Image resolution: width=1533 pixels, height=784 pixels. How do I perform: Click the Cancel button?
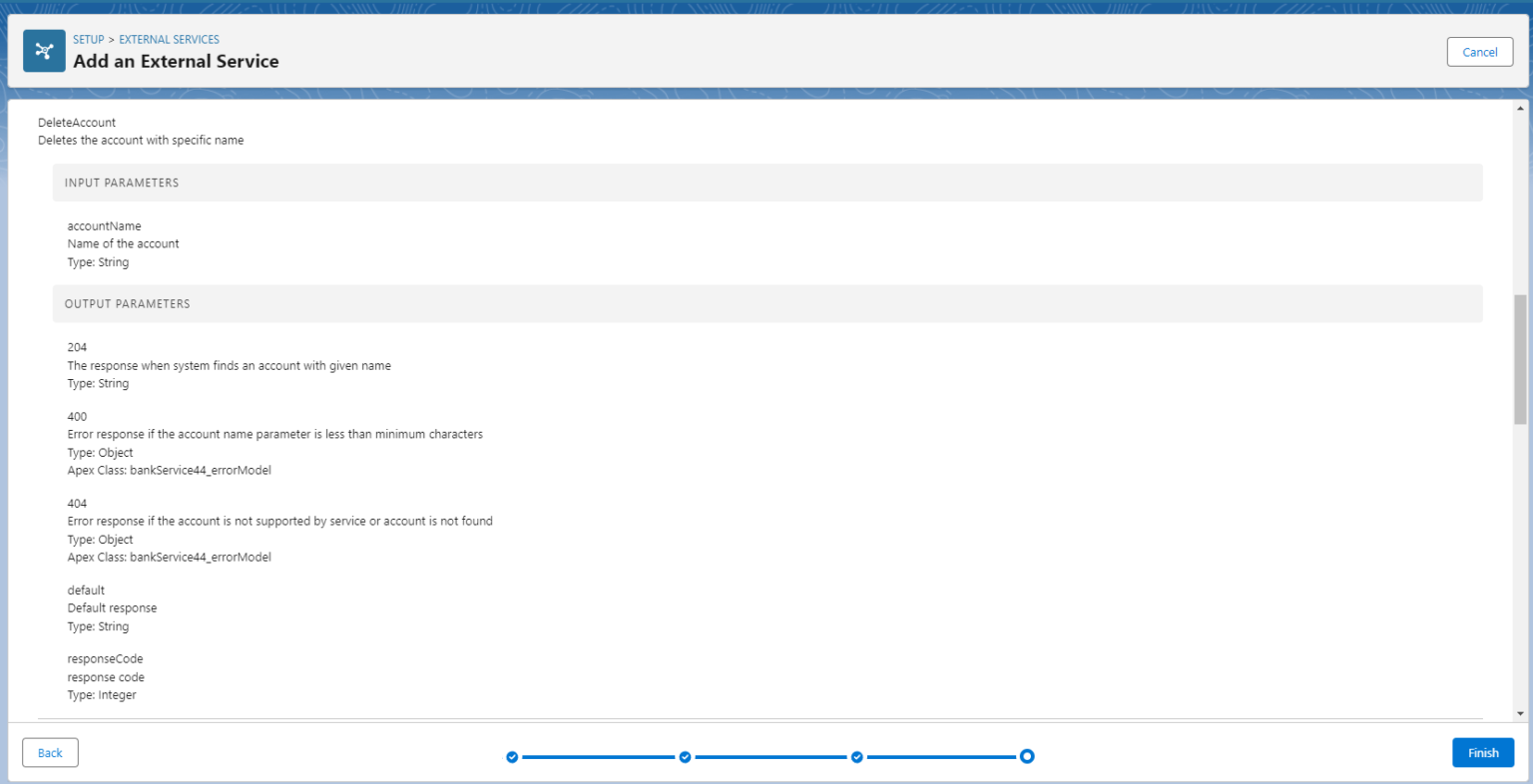coord(1479,51)
